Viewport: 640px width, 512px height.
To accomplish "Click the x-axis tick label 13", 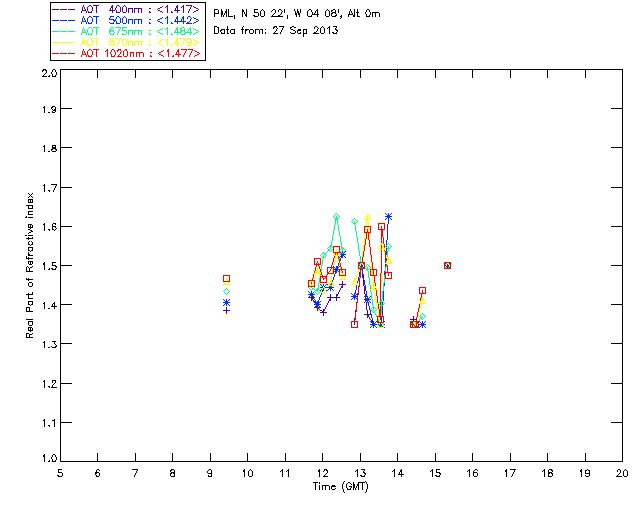I will pos(360,473).
